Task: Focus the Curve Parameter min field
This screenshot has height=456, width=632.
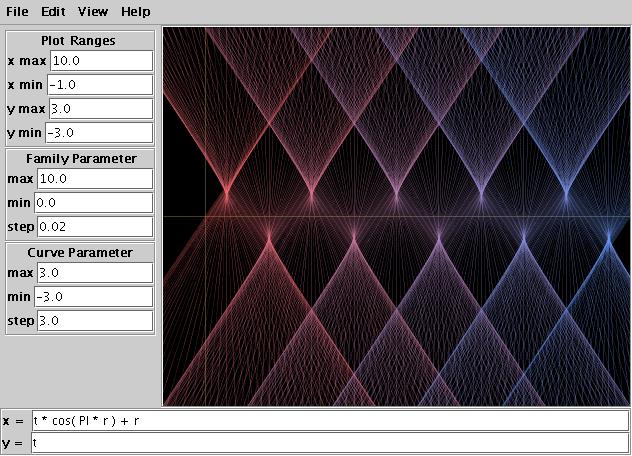Action: [93, 297]
